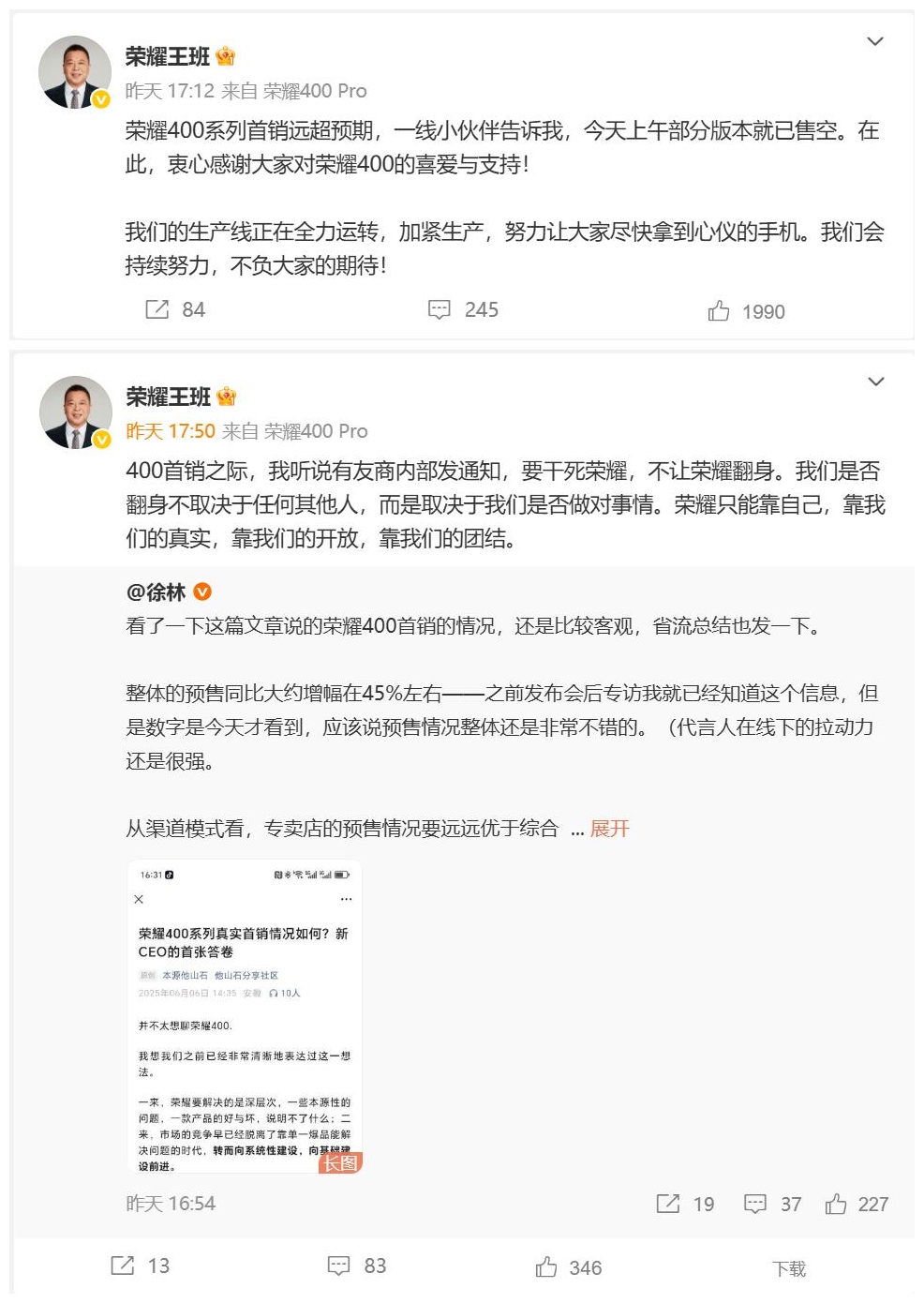This screenshot has width=924, height=1303.
Task: Click 荣耀400 Pro source link in first post
Action: [x=315, y=91]
